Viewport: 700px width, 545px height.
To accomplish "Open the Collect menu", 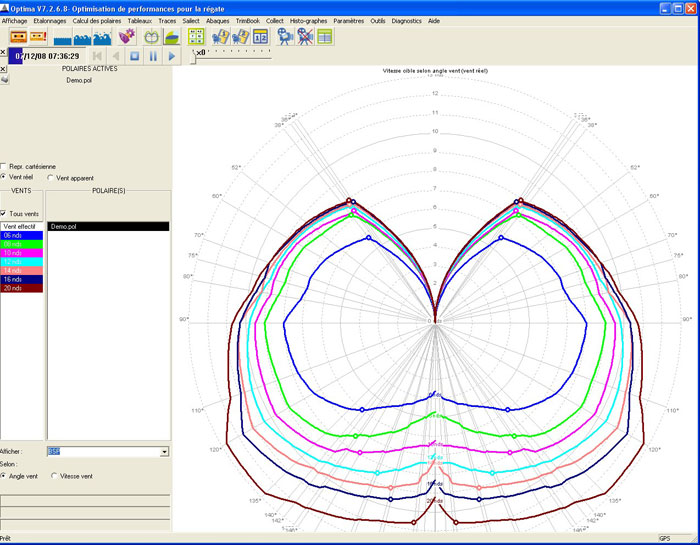I will (275, 21).
